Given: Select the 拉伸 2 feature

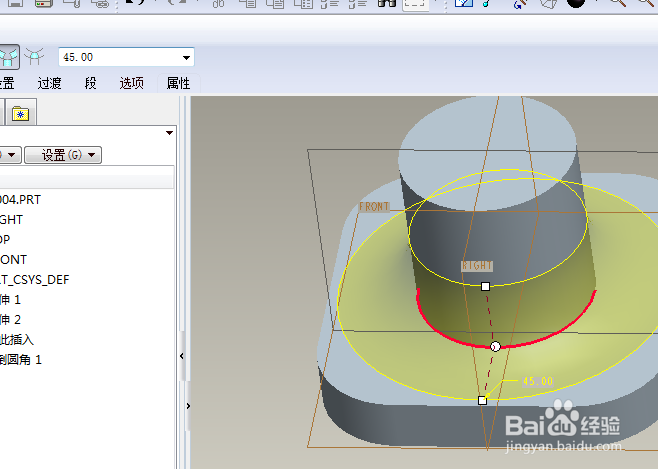Looking at the screenshot, I should (10, 320).
